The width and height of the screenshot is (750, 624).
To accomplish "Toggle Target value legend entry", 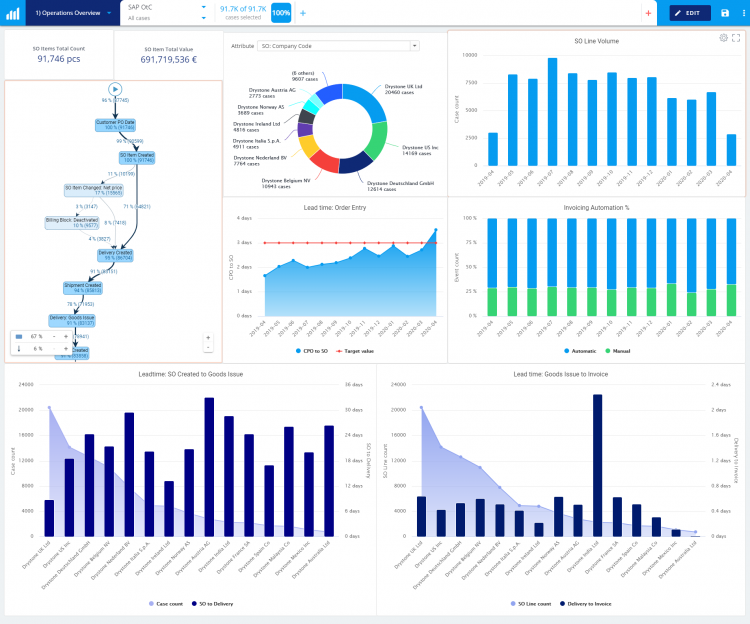I will (355, 351).
